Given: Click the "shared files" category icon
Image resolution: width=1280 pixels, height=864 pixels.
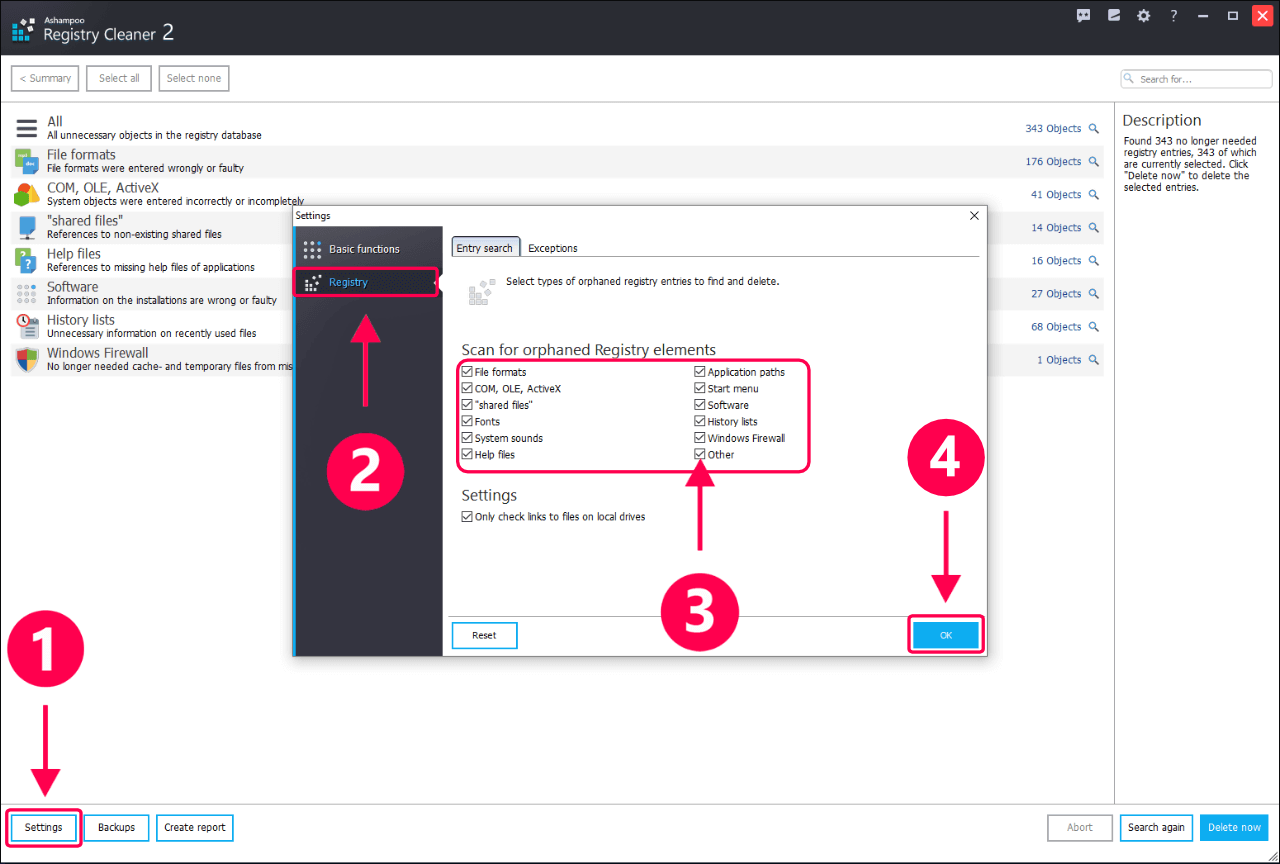Looking at the screenshot, I should pyautogui.click(x=26, y=227).
